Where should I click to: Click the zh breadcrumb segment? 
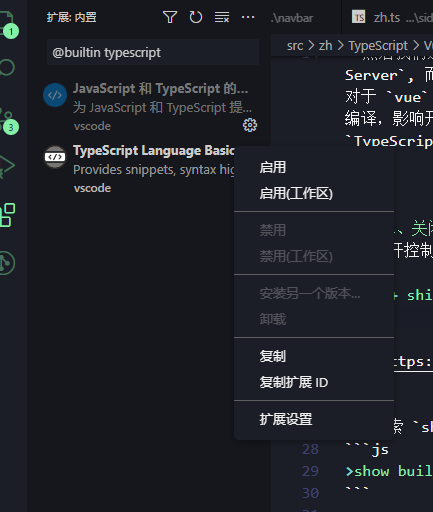[326, 46]
